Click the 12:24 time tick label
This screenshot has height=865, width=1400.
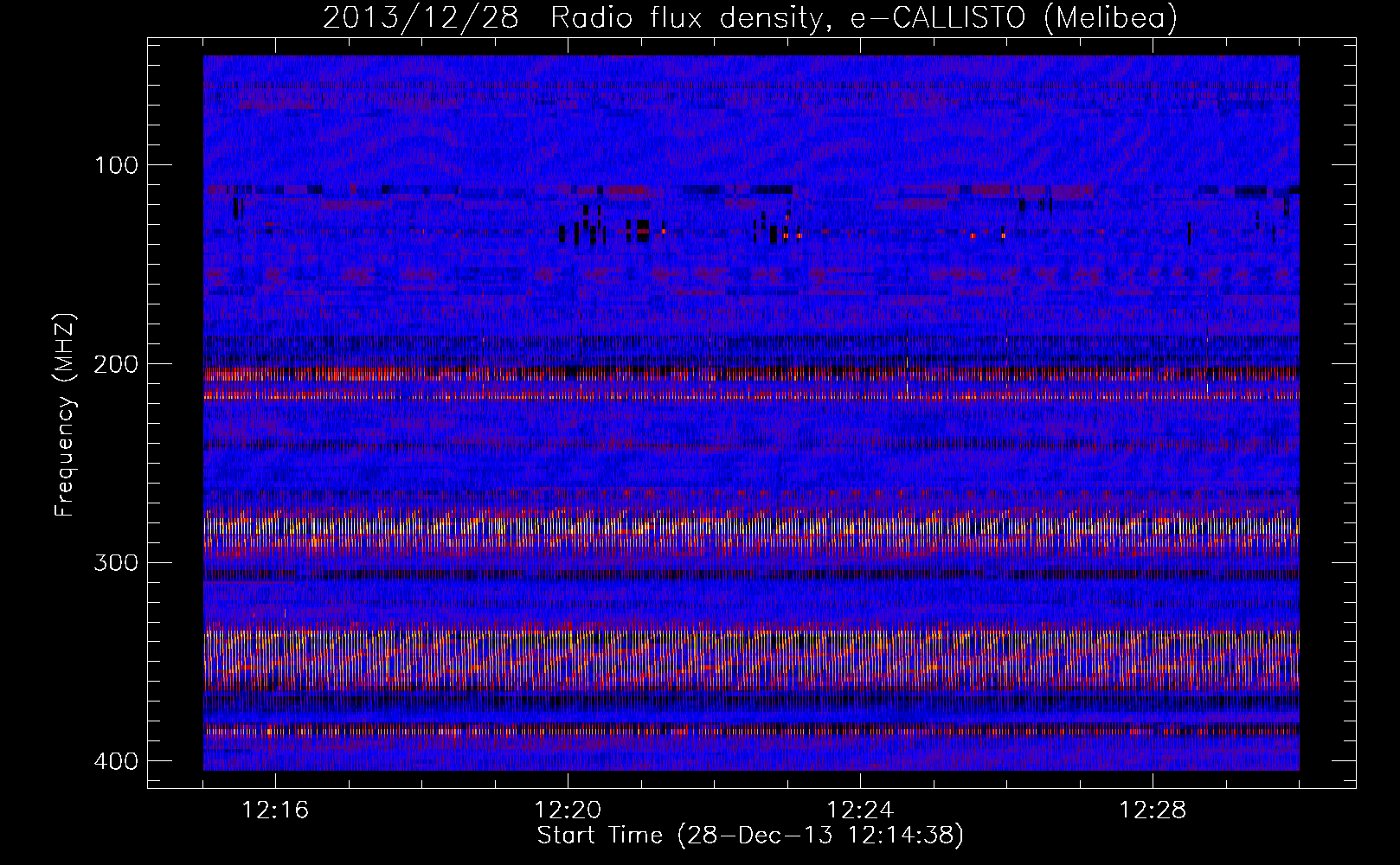(860, 811)
